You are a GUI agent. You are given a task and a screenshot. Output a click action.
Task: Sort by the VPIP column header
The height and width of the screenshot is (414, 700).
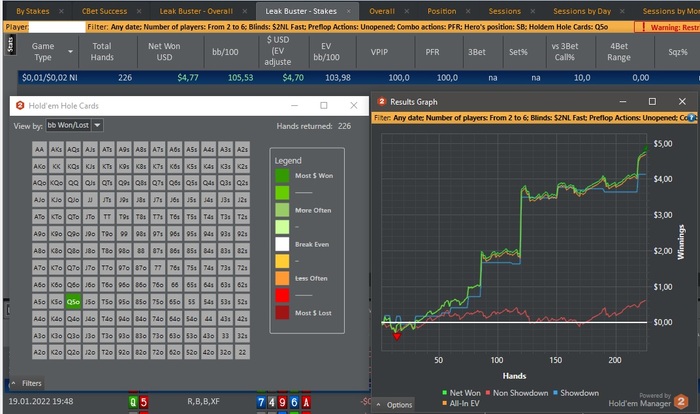(379, 52)
